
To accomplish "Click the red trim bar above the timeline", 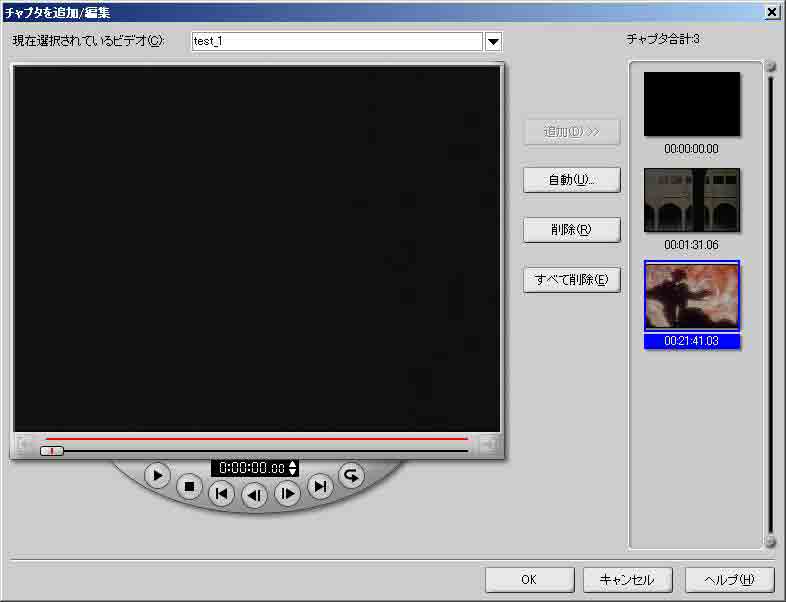I will (x=257, y=439).
